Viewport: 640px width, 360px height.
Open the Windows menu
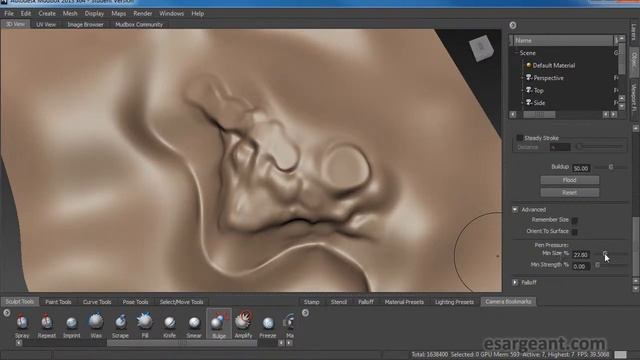(171, 13)
